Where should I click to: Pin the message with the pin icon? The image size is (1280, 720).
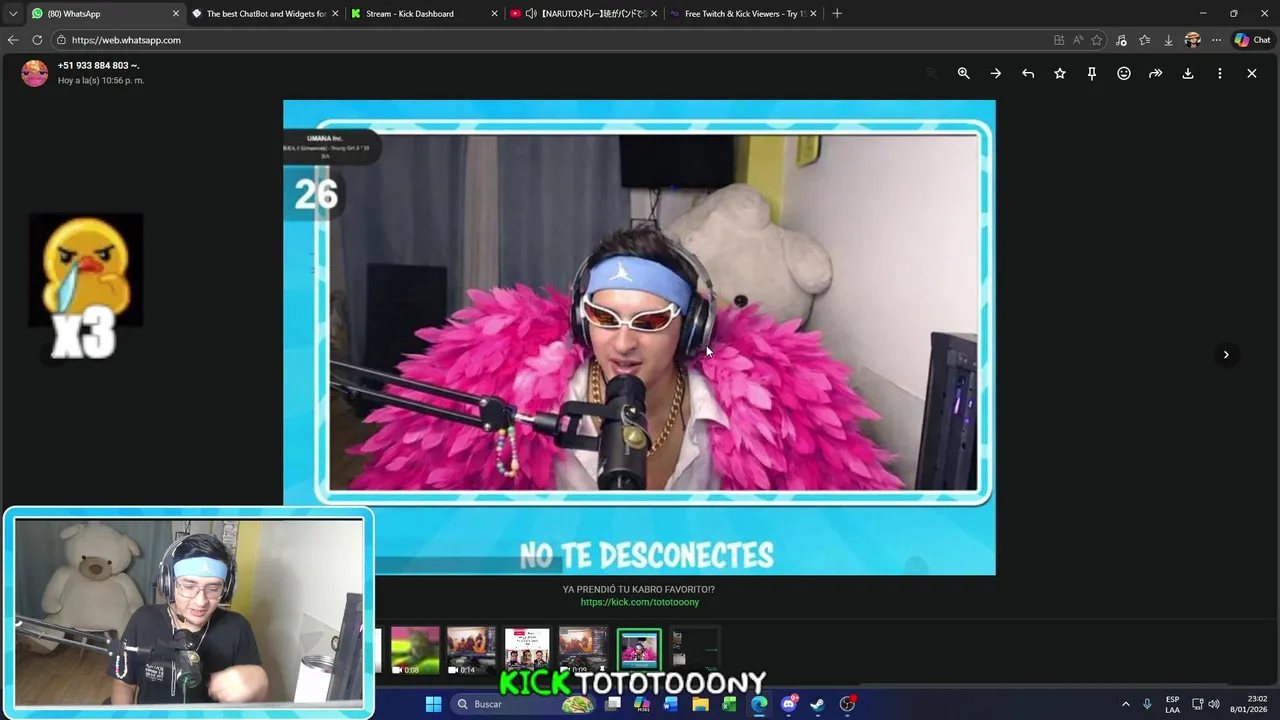point(1091,73)
